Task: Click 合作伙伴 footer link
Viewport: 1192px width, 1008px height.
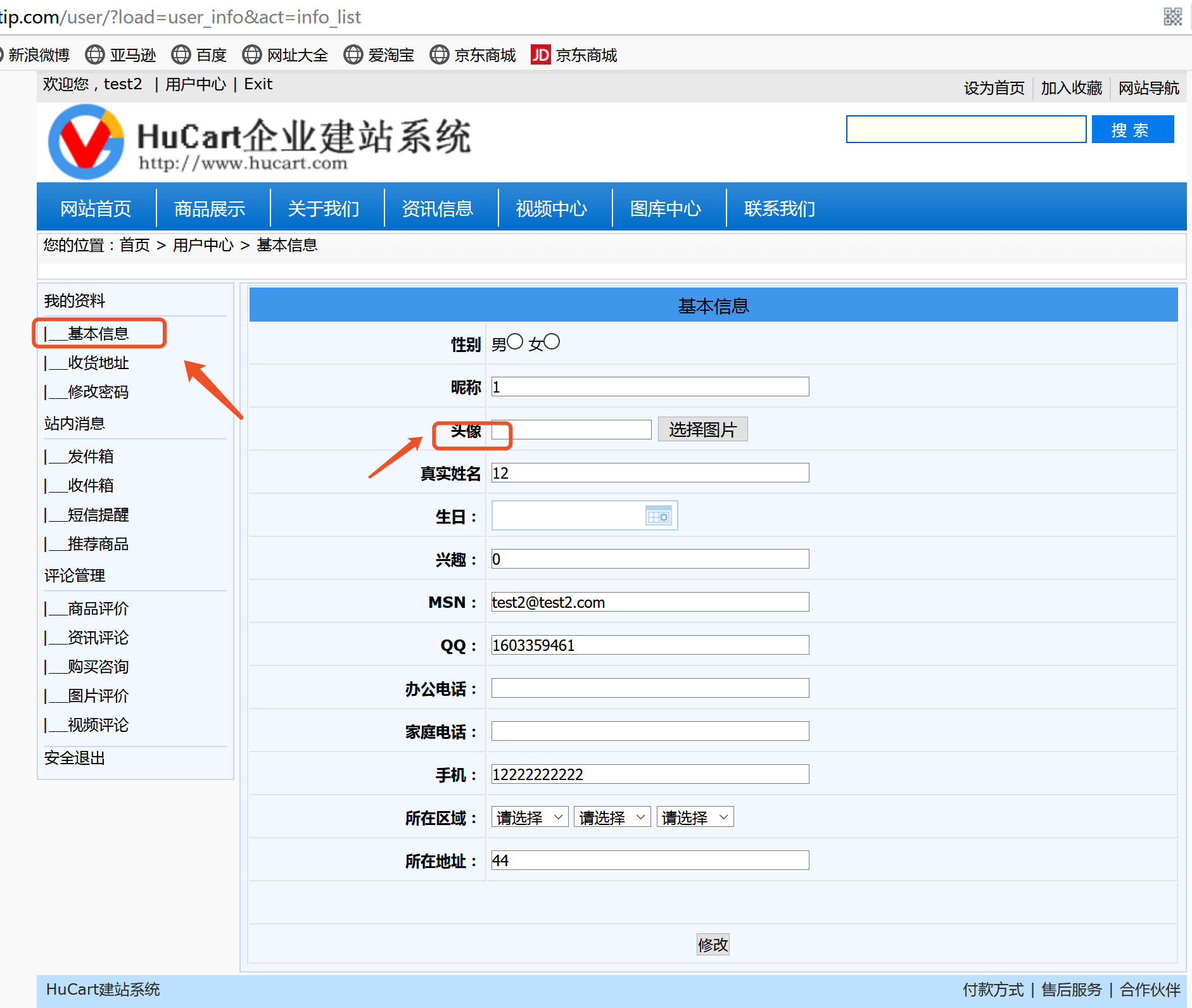Action: pyautogui.click(x=1150, y=990)
